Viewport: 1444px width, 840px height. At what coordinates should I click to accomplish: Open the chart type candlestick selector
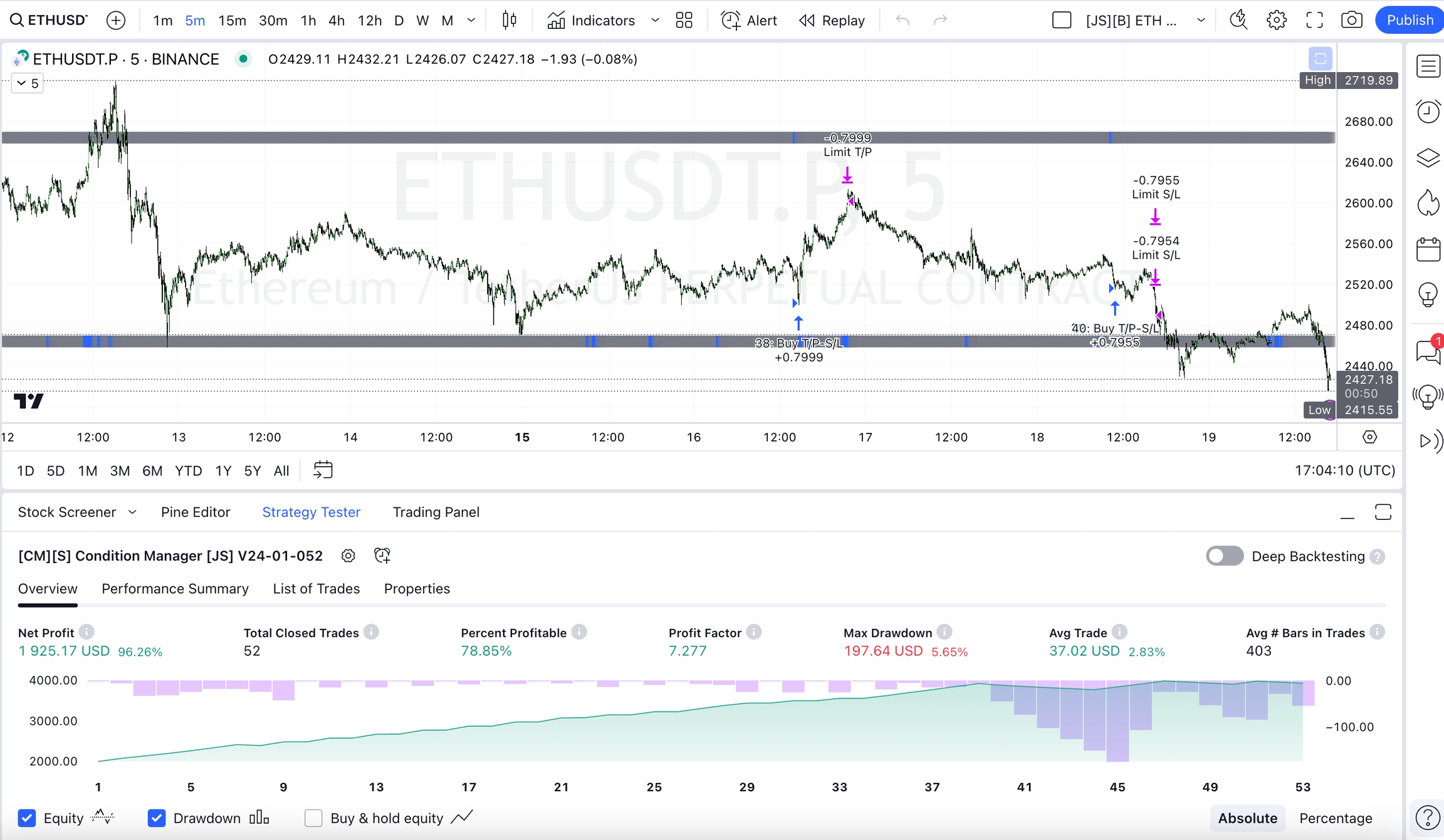510,21
